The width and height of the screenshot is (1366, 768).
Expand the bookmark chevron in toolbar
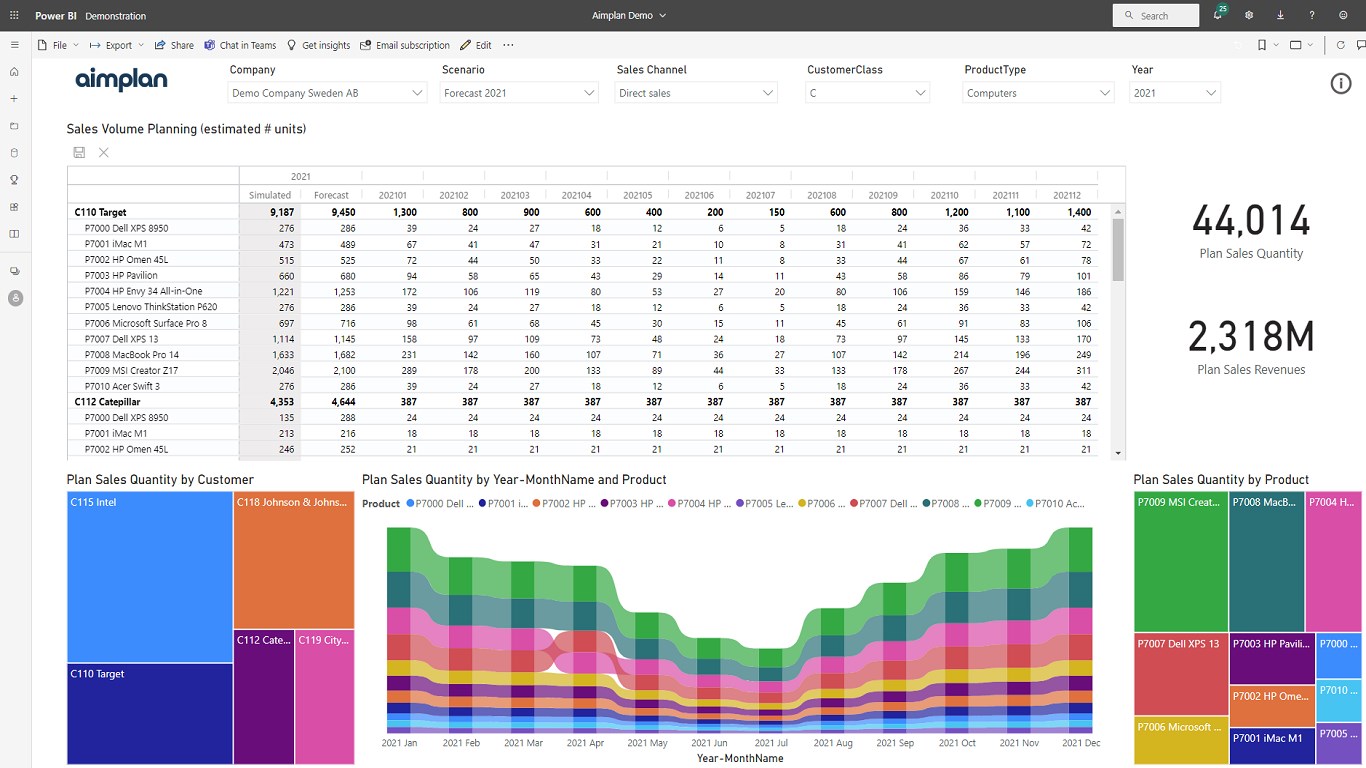1276,45
